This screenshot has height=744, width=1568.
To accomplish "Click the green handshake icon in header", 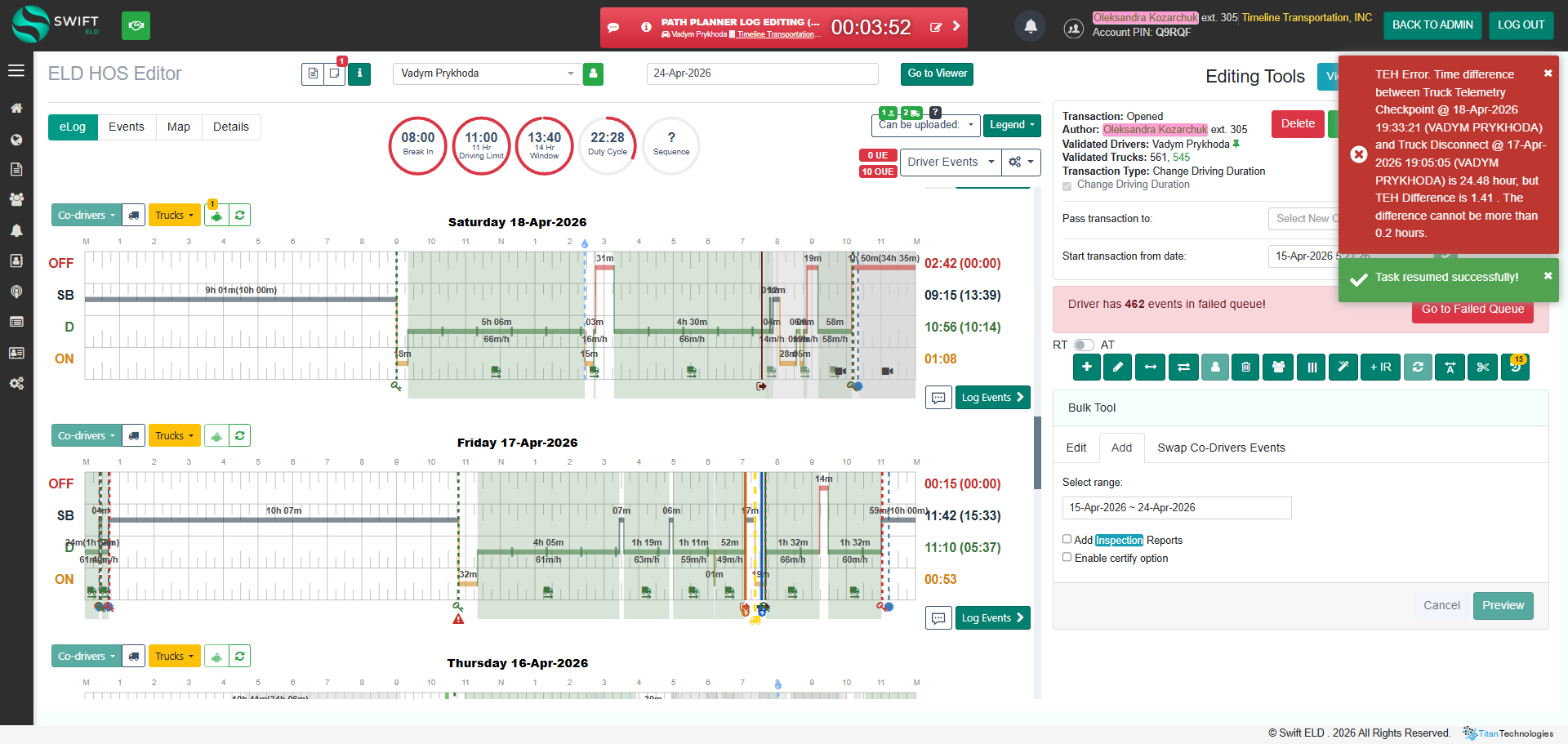I will click(x=136, y=26).
